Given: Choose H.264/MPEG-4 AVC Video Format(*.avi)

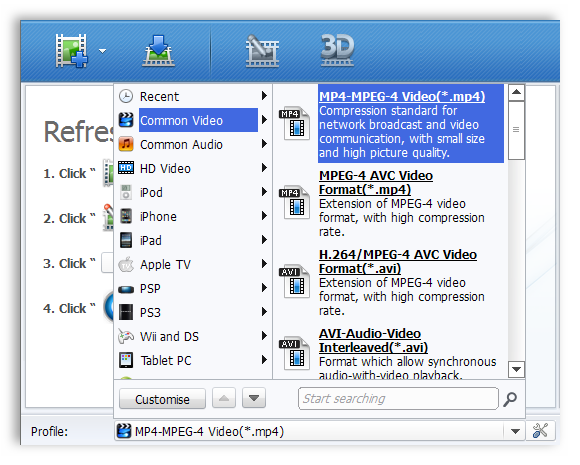Looking at the screenshot, I should 398,262.
